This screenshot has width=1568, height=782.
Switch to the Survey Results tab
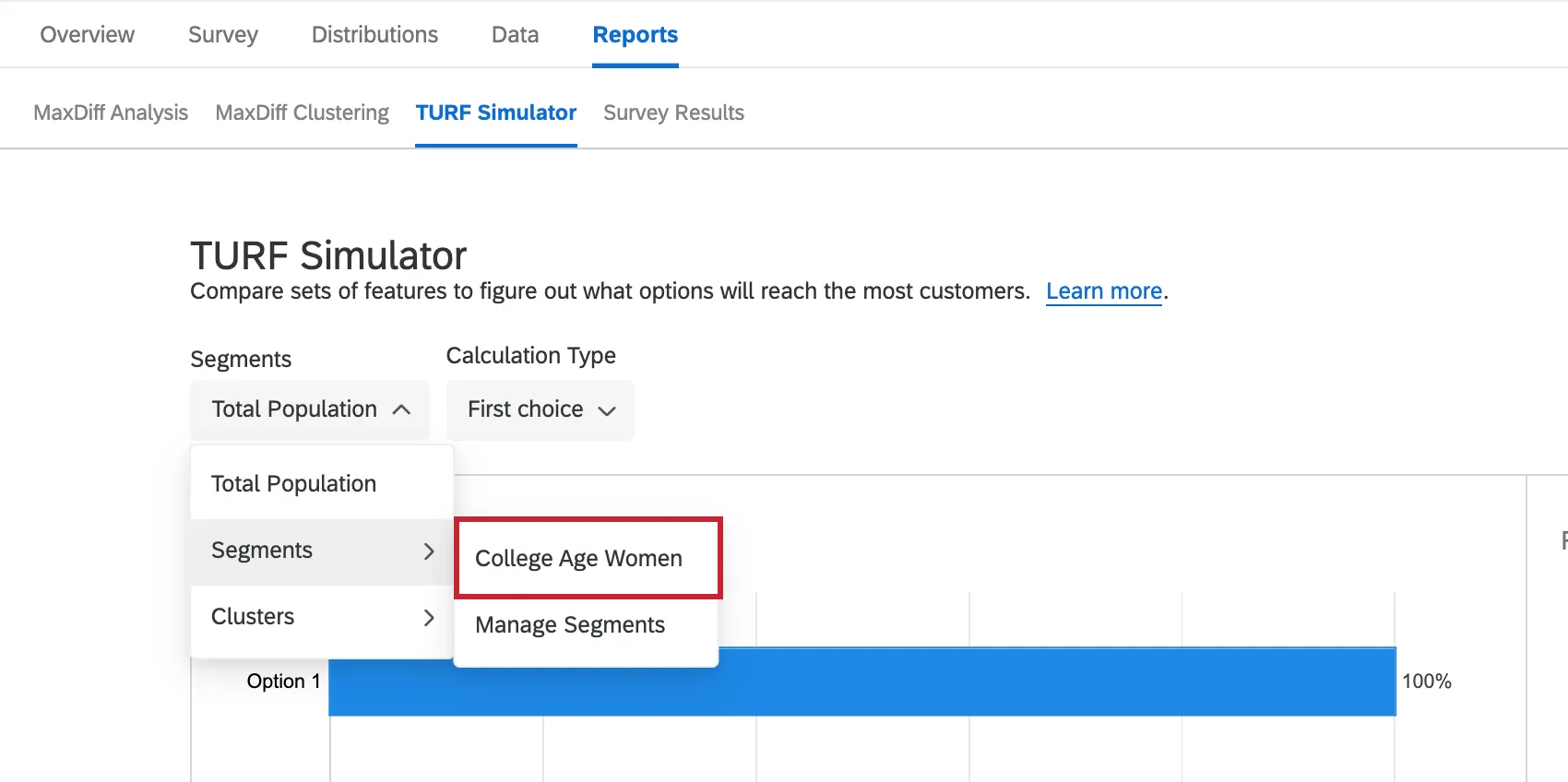tap(673, 113)
